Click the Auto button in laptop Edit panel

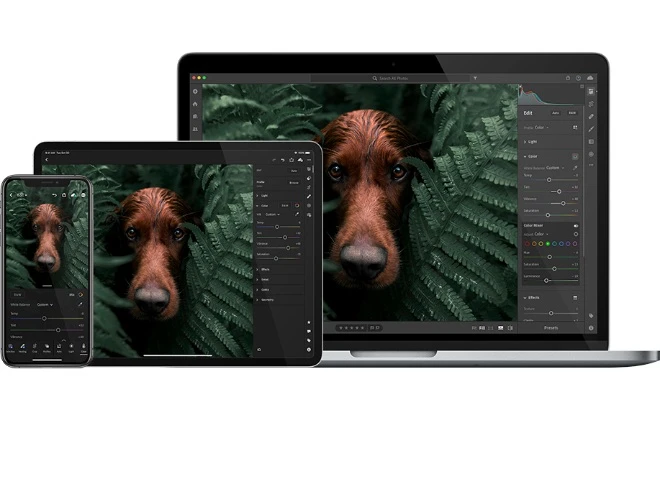click(x=556, y=113)
